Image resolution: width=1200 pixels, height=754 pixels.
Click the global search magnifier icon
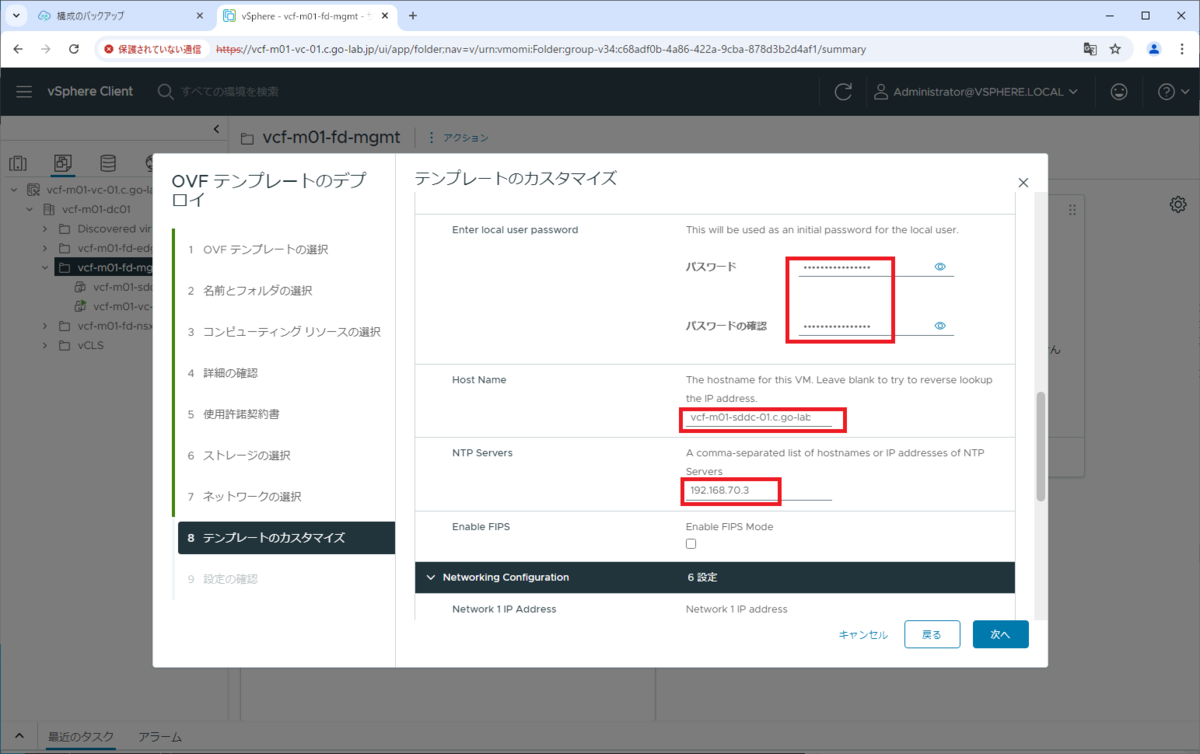click(x=166, y=91)
